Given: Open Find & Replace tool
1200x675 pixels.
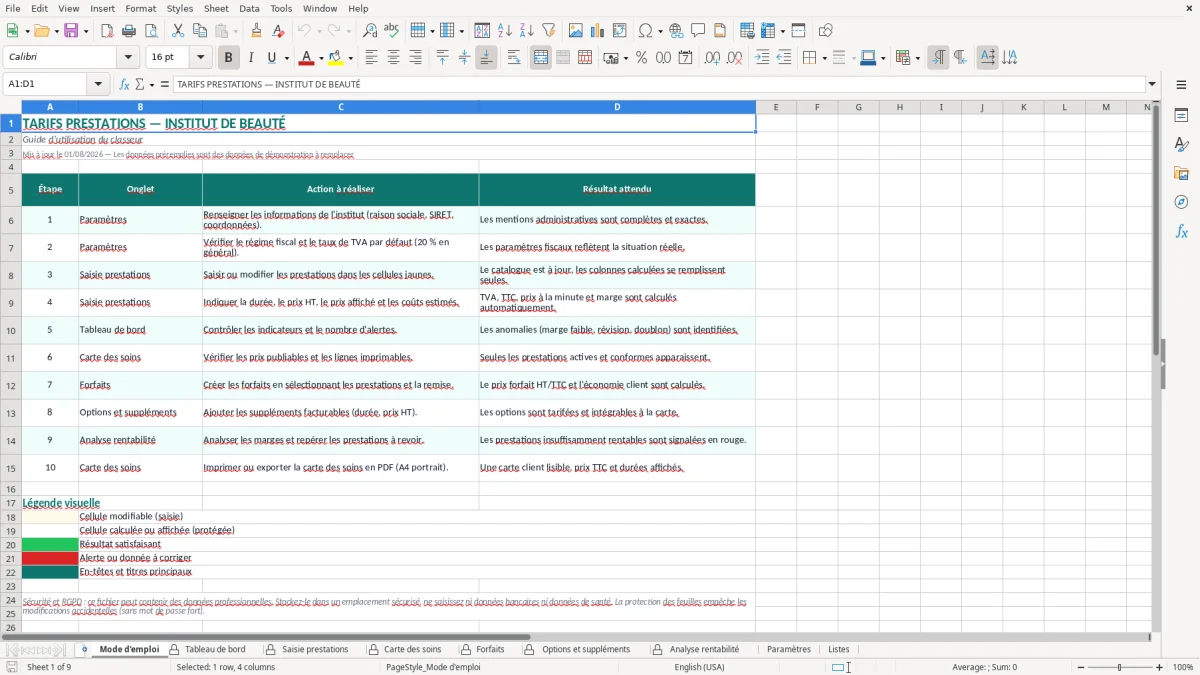Looking at the screenshot, I should pos(370,31).
